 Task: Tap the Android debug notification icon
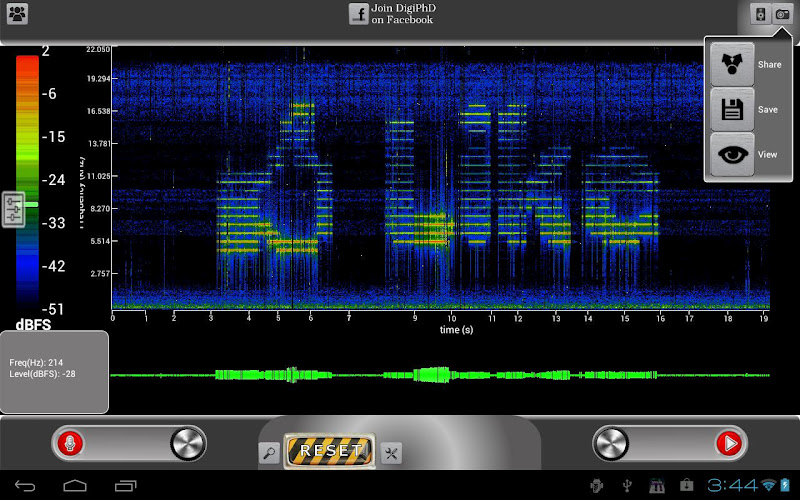pyautogui.click(x=595, y=485)
